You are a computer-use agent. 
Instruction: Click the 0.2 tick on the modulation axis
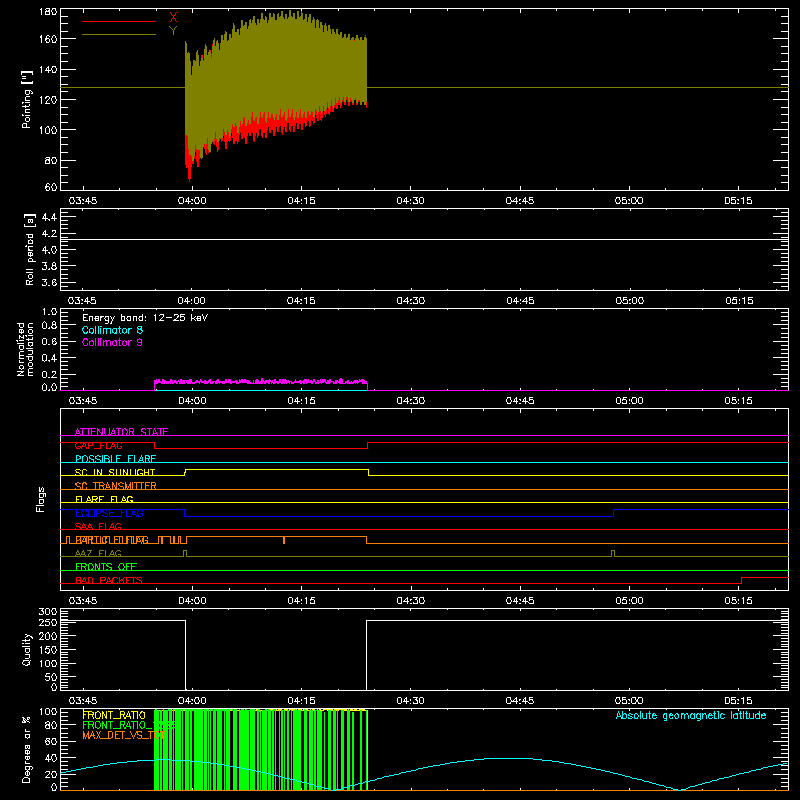tap(49, 374)
